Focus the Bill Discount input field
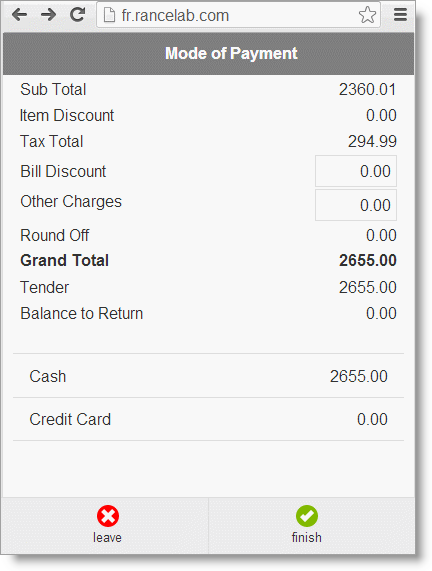The width and height of the screenshot is (432, 571). pyautogui.click(x=356, y=171)
